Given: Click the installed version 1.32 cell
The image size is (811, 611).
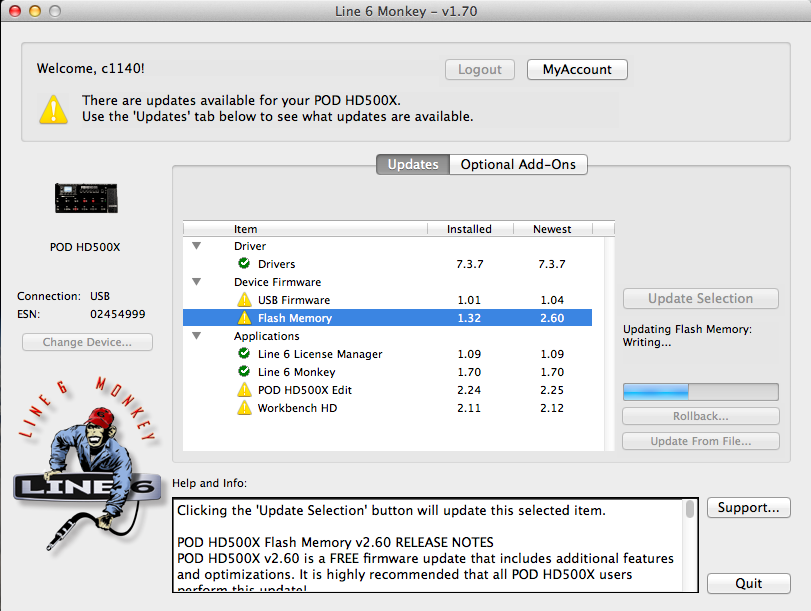Looking at the screenshot, I should click(469, 318).
